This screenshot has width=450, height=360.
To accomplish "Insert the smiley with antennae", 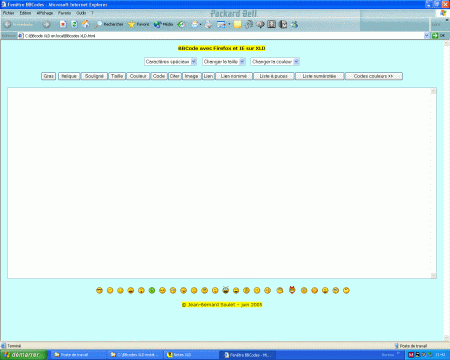I will [225, 290].
